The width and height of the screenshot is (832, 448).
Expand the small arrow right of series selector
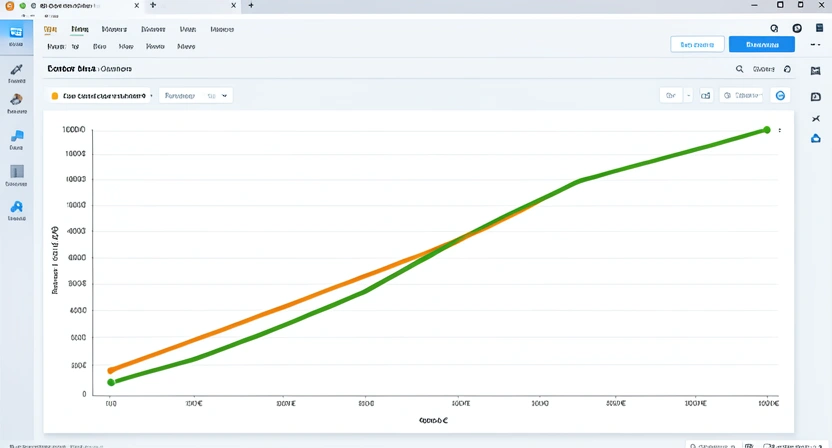point(152,96)
